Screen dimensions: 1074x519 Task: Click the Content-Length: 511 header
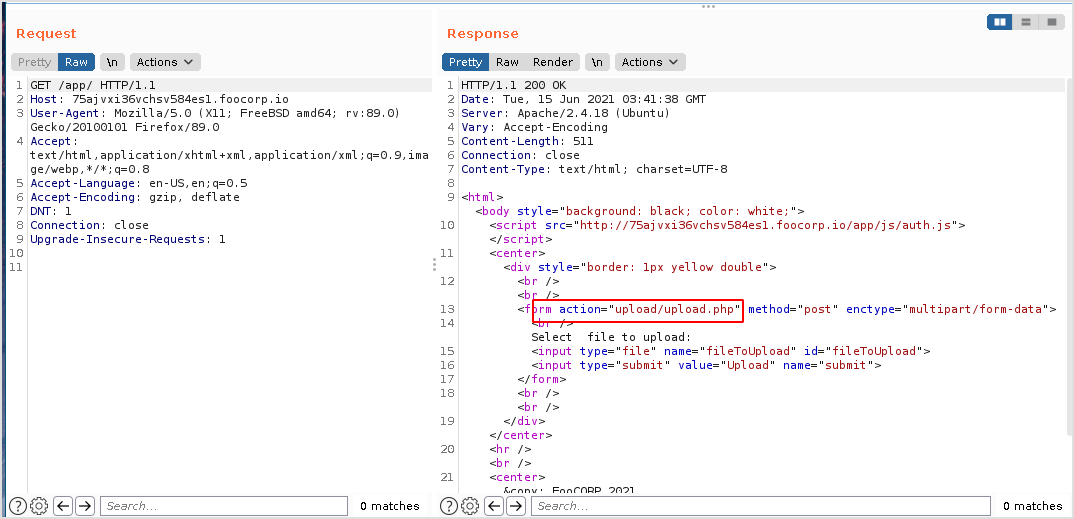[527, 141]
